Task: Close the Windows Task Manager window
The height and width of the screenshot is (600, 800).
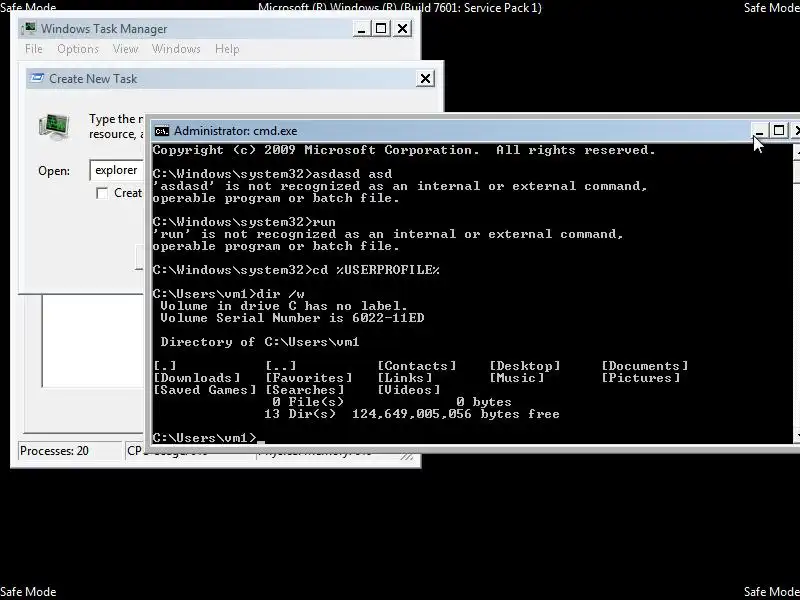Action: click(403, 29)
